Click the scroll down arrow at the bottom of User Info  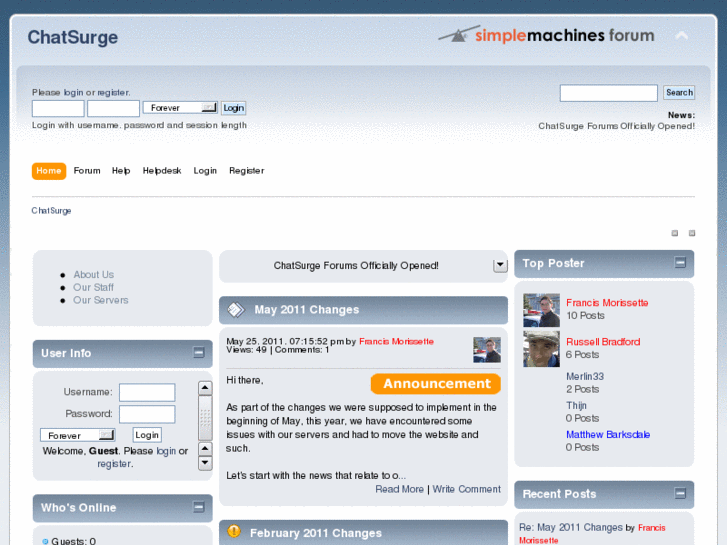[x=205, y=463]
